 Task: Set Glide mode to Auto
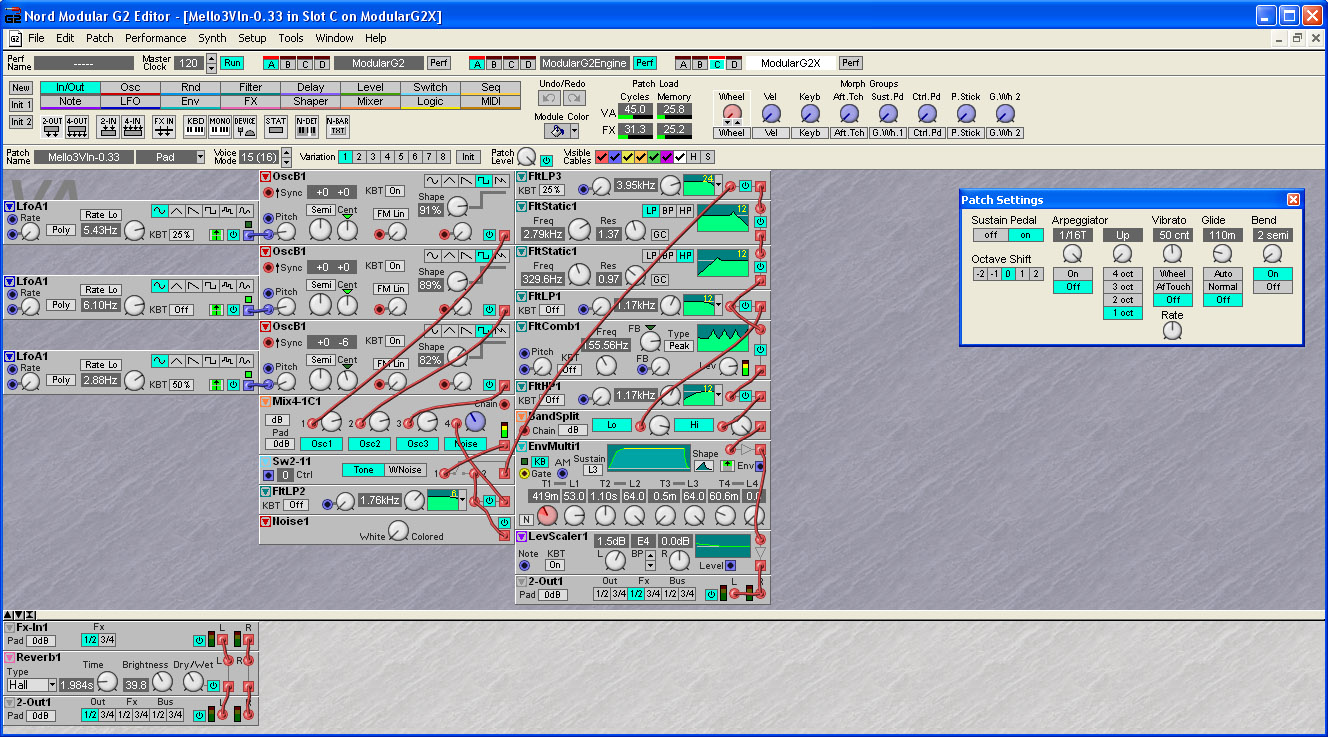click(1222, 273)
